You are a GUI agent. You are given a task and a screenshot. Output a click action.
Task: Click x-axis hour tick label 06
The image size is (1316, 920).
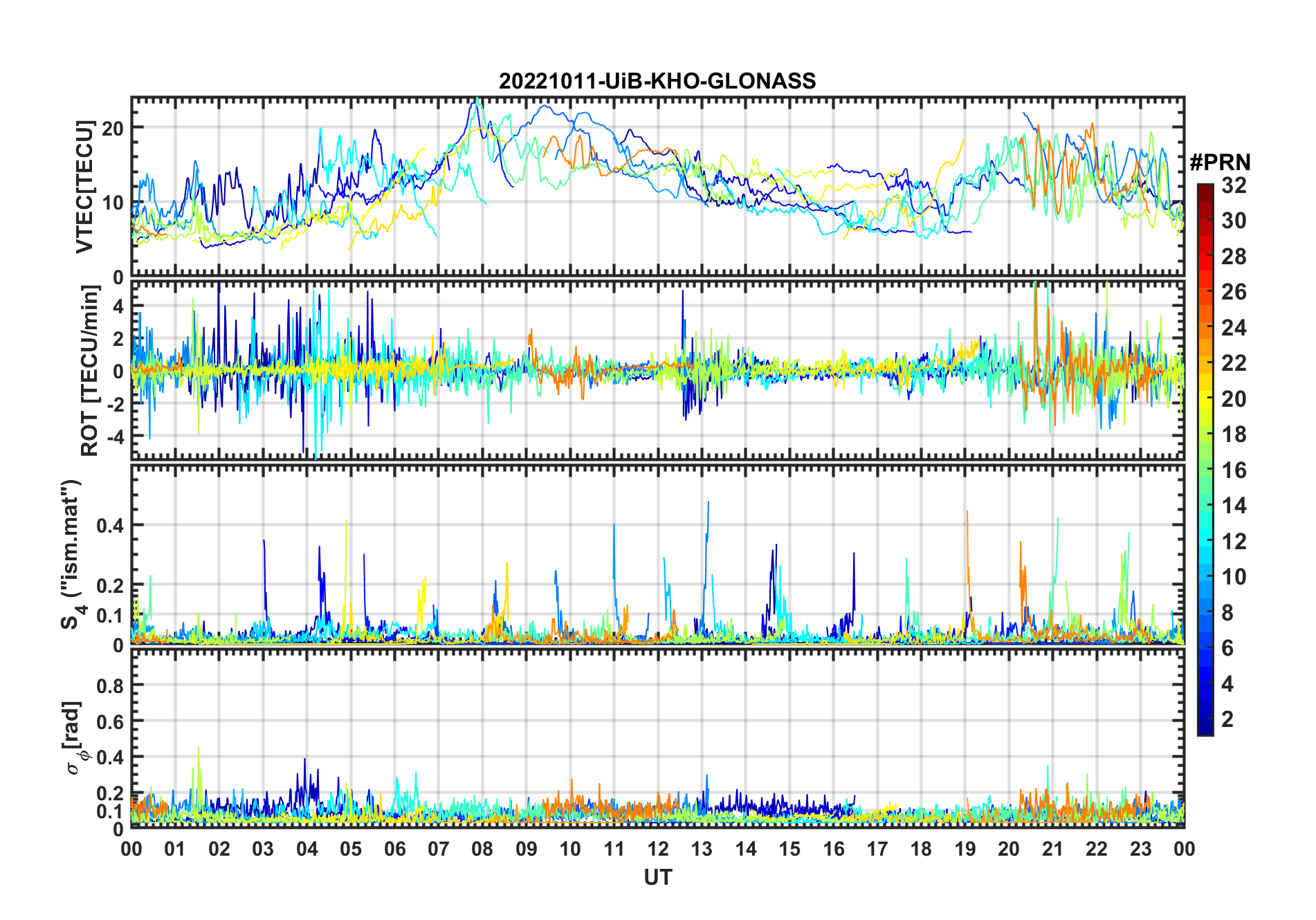[394, 849]
